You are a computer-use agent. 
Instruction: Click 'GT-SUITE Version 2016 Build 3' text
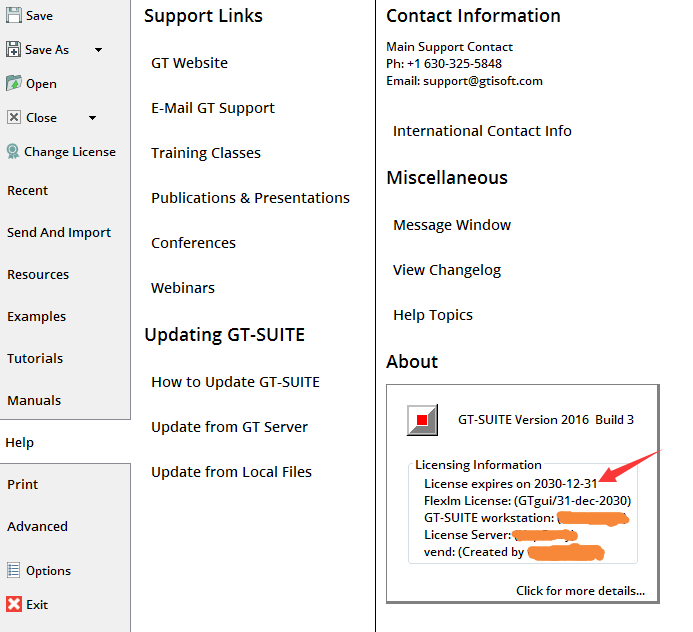click(x=546, y=420)
